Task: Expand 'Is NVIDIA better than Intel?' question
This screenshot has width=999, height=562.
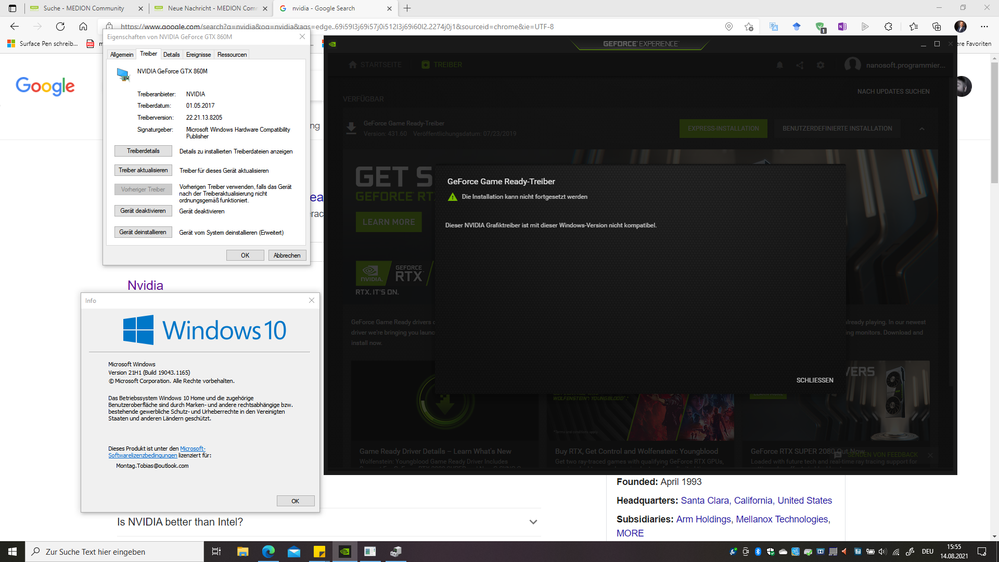Action: [x=533, y=522]
